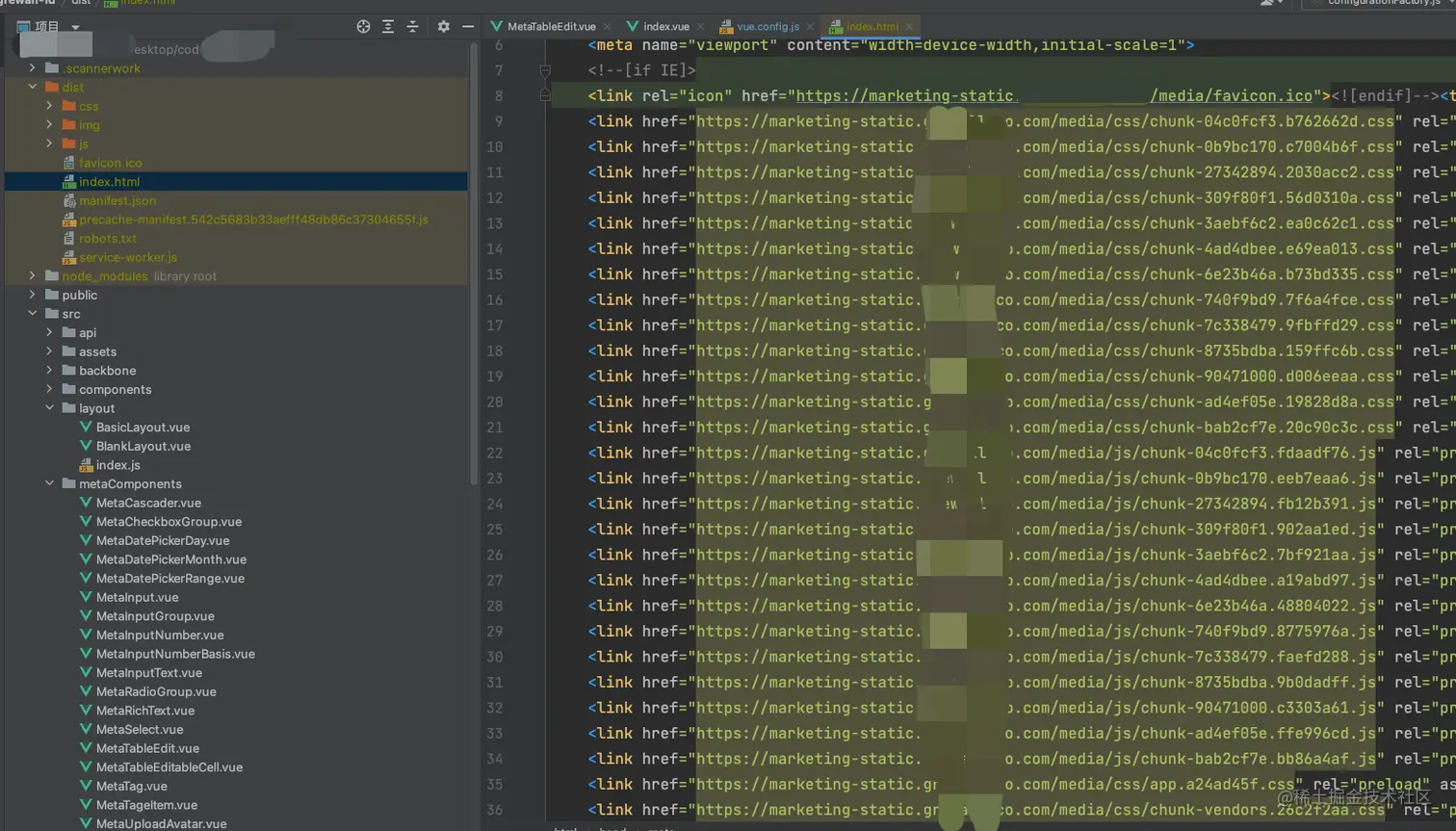
Task: Expand the api folder
Action: 49,332
